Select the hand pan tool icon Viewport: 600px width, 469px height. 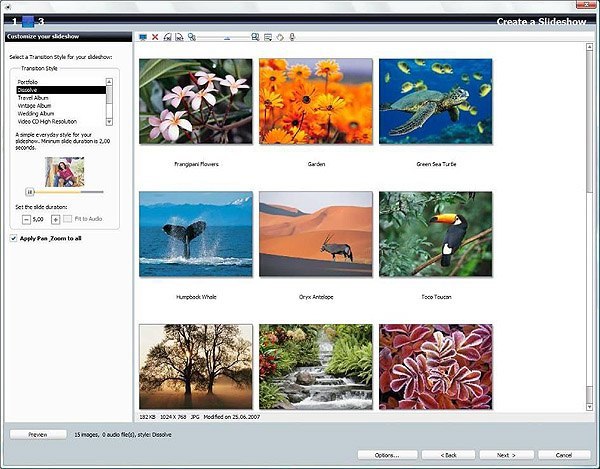pyautogui.click(x=280, y=37)
